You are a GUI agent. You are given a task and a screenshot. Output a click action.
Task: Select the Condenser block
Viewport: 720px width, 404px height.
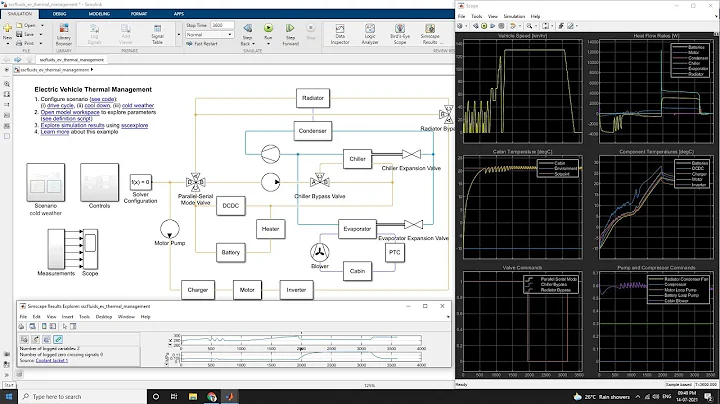313,131
